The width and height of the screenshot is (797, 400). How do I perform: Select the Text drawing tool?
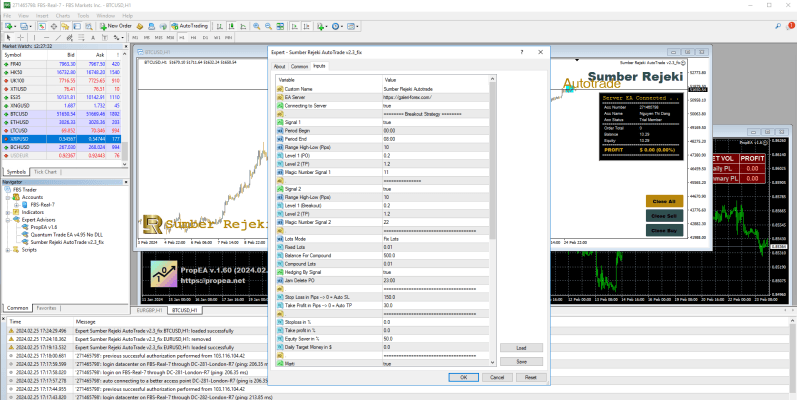click(93, 37)
